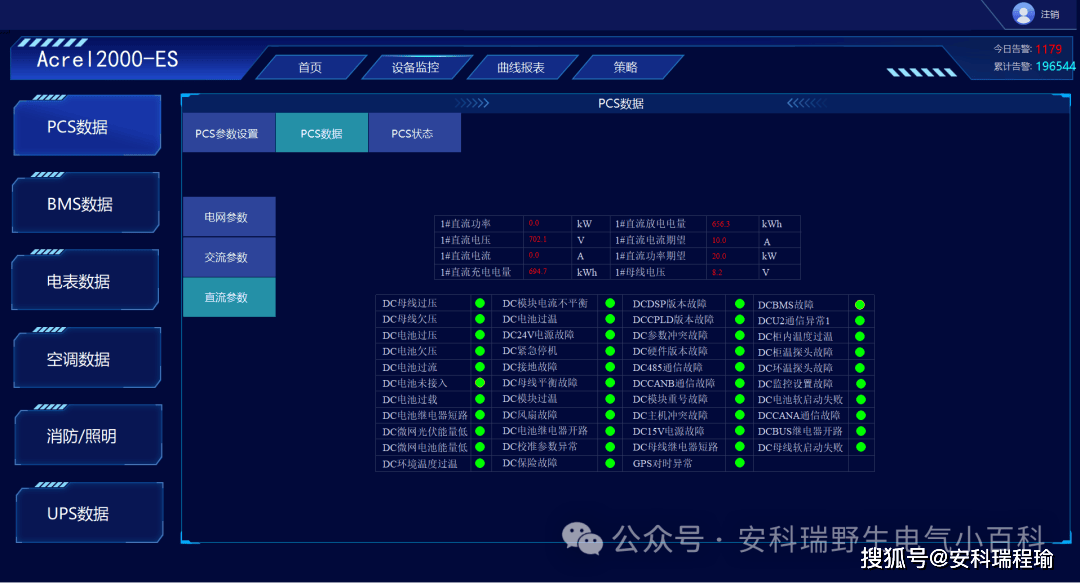Click the DC紧急停机 status light

tap(610, 351)
